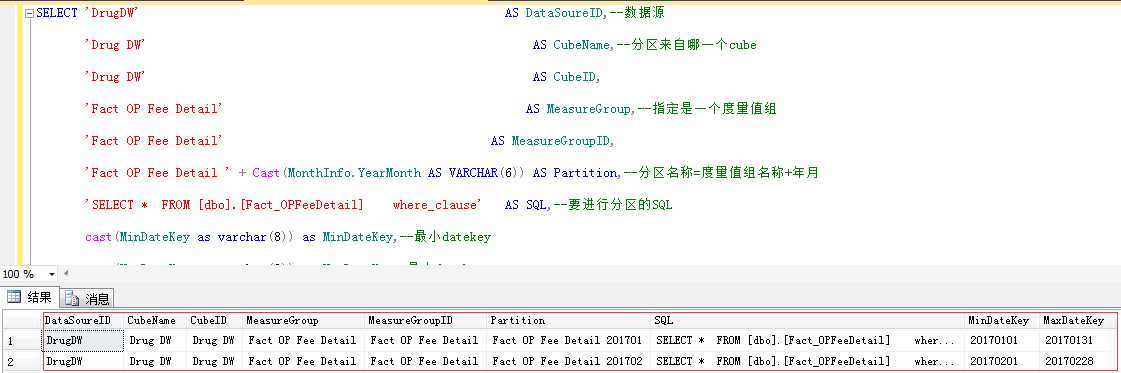The image size is (1121, 373).
Task: Click the where_clause text in SQL string
Action: tap(436, 205)
